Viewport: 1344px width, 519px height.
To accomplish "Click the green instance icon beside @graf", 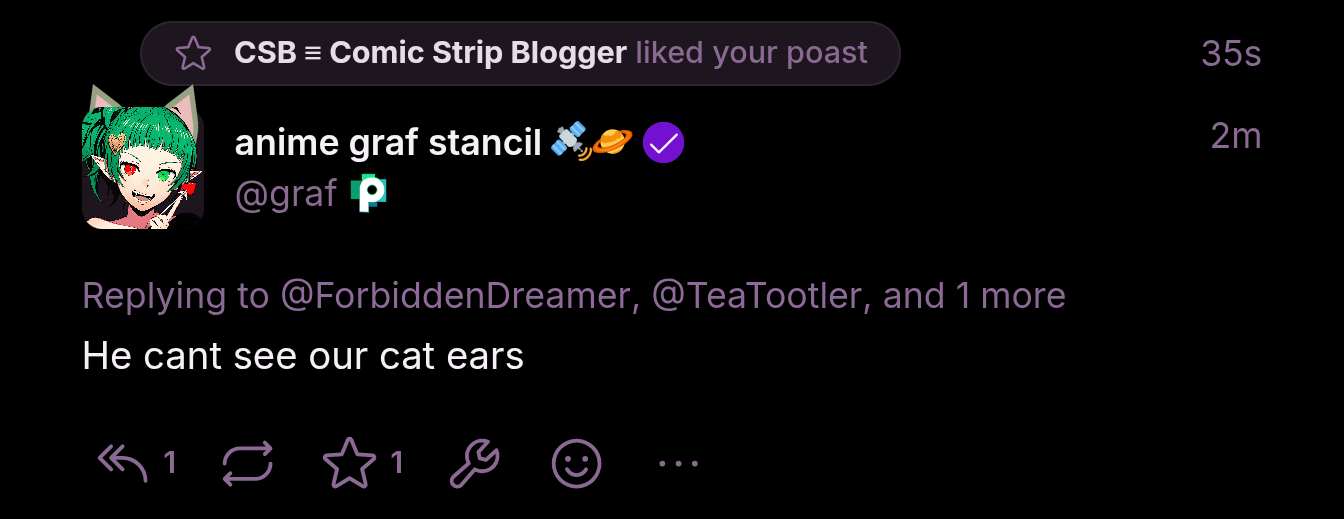I will tap(369, 193).
